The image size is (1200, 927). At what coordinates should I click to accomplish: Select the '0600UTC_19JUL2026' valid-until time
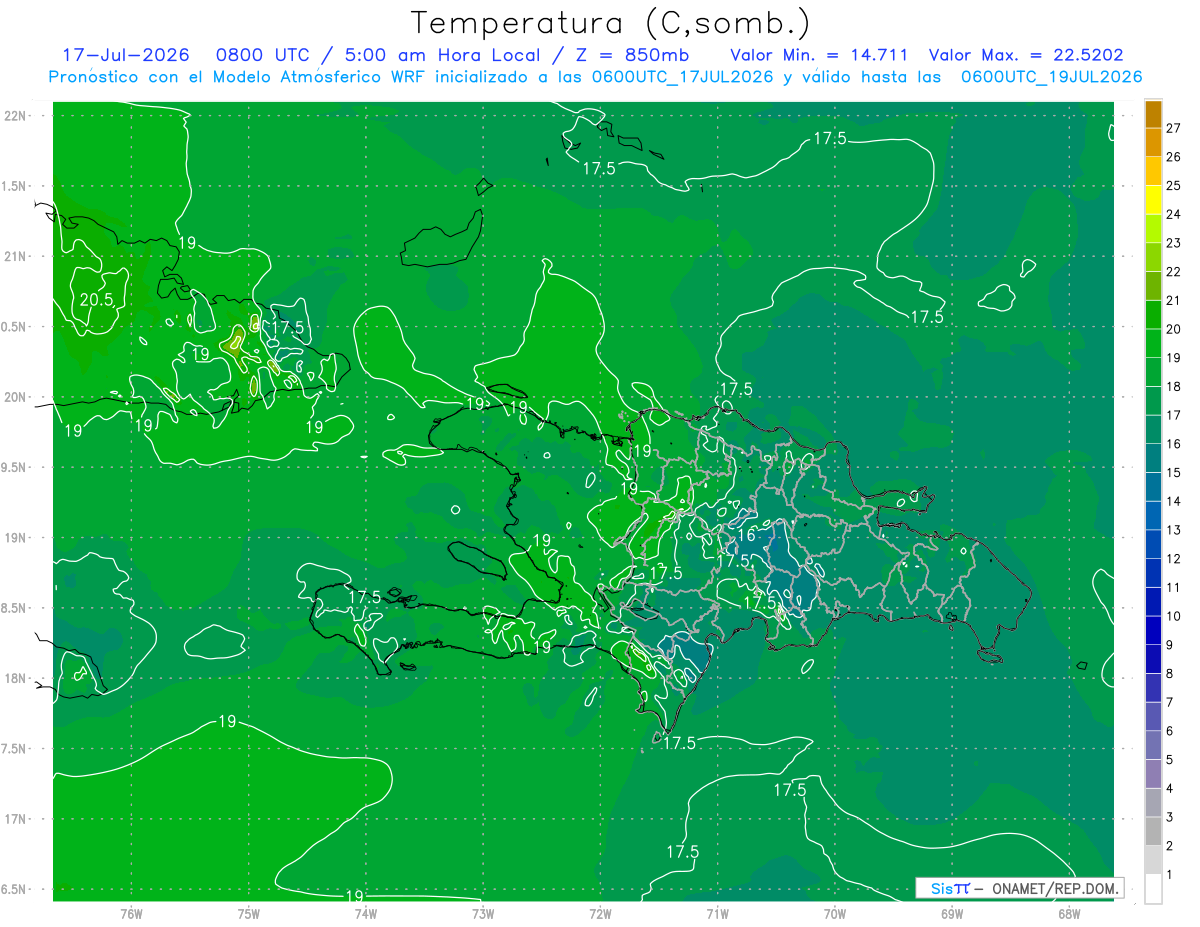(x=1052, y=77)
